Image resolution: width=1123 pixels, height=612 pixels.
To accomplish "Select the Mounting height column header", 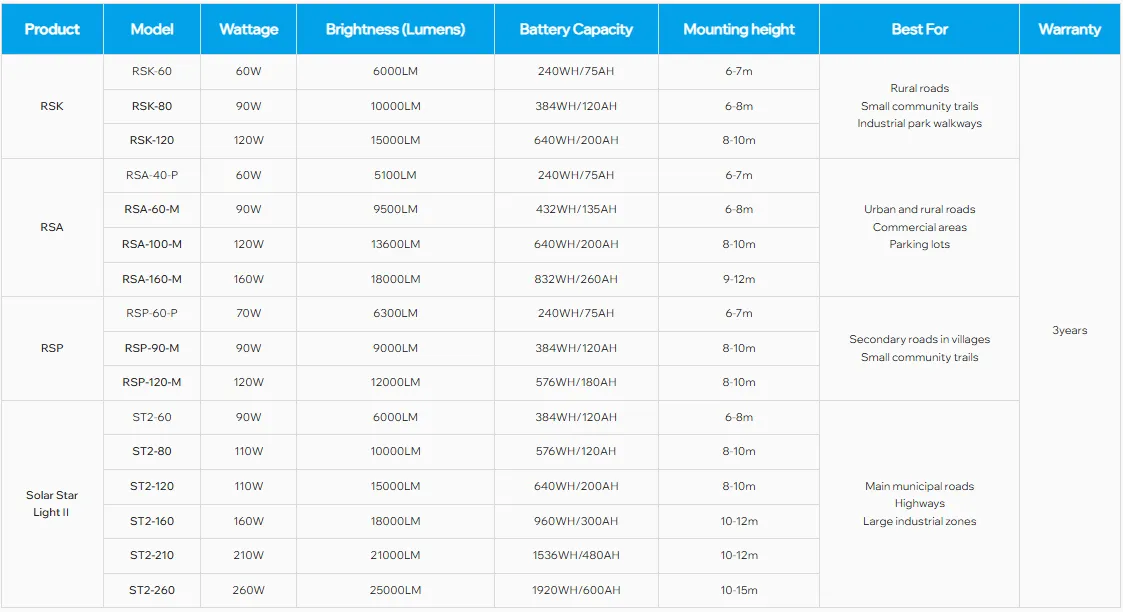I will 739,29.
